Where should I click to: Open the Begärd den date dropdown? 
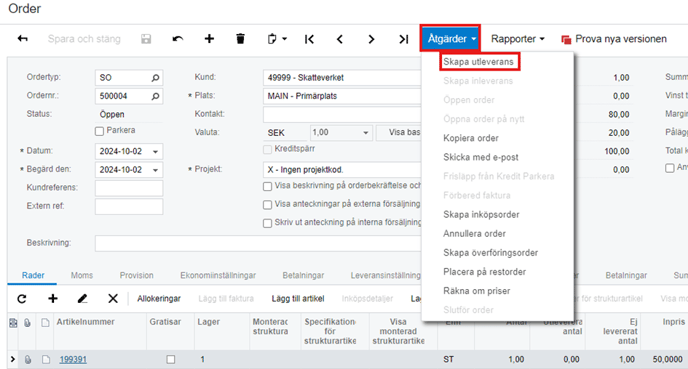click(155, 170)
